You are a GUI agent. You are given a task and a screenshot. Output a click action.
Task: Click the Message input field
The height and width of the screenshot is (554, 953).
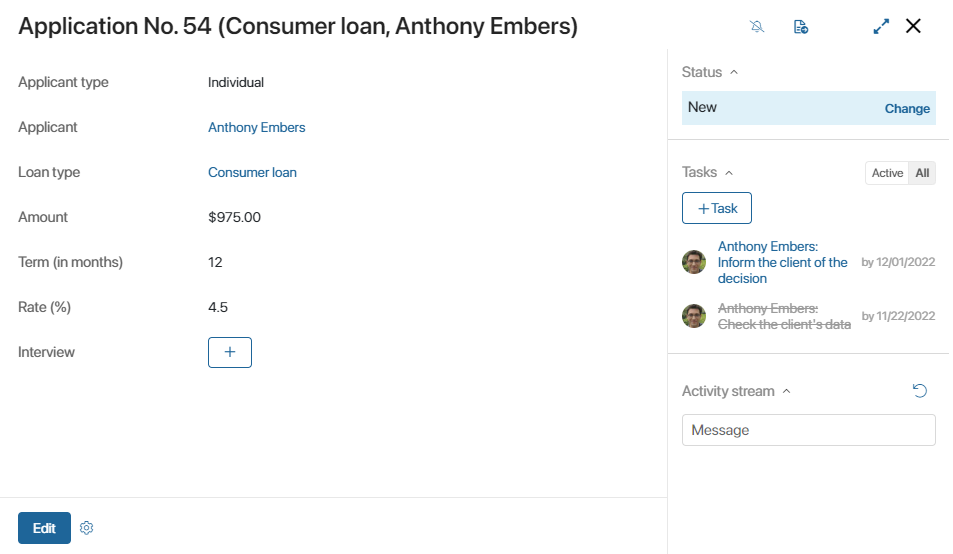pyautogui.click(x=808, y=430)
